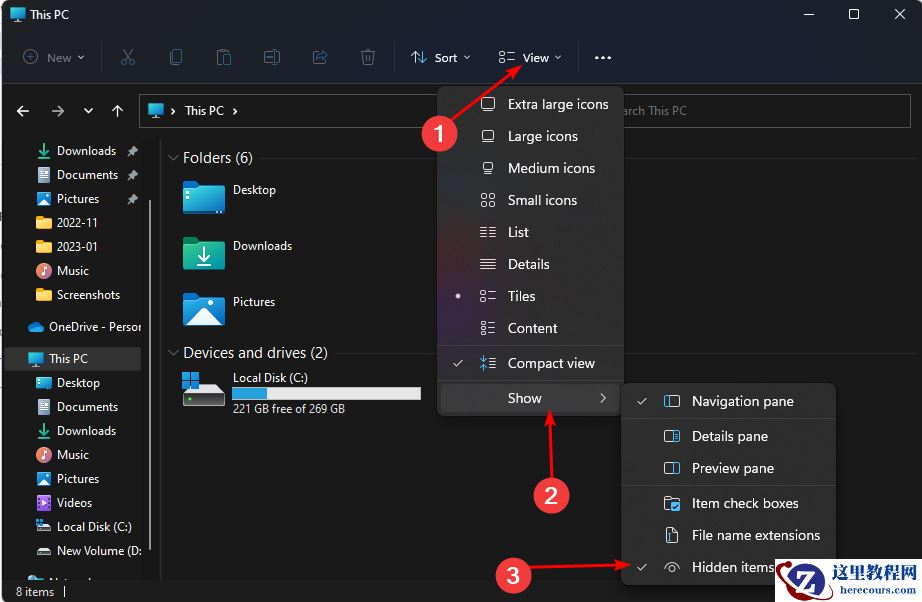This screenshot has width=922, height=602.
Task: Click the Up arrow navigation icon
Action: [118, 111]
